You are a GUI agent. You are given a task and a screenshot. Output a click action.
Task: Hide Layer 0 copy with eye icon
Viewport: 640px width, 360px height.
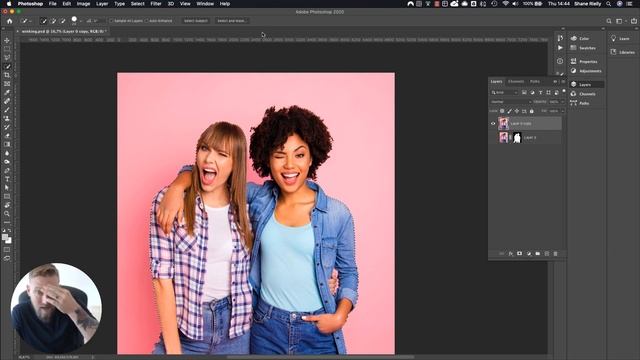point(493,123)
